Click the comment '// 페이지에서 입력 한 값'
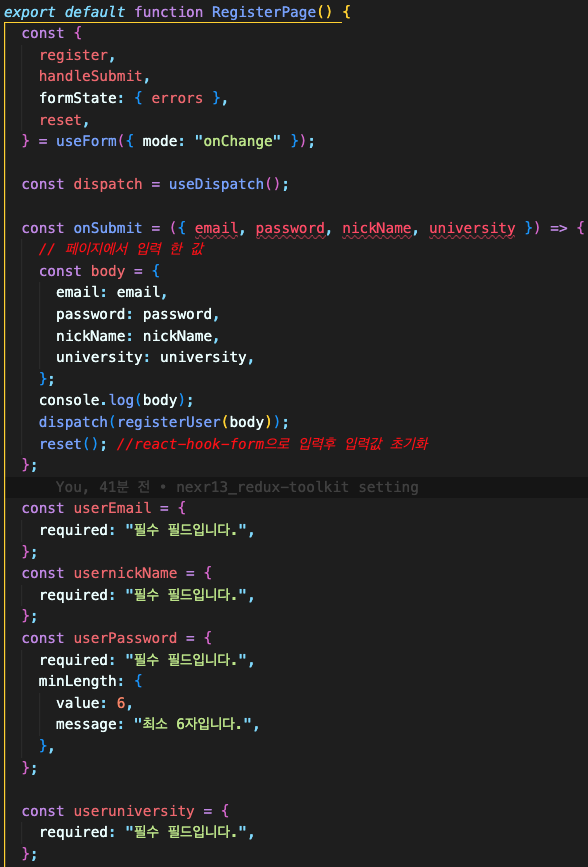The height and width of the screenshot is (867, 588). (x=121, y=249)
